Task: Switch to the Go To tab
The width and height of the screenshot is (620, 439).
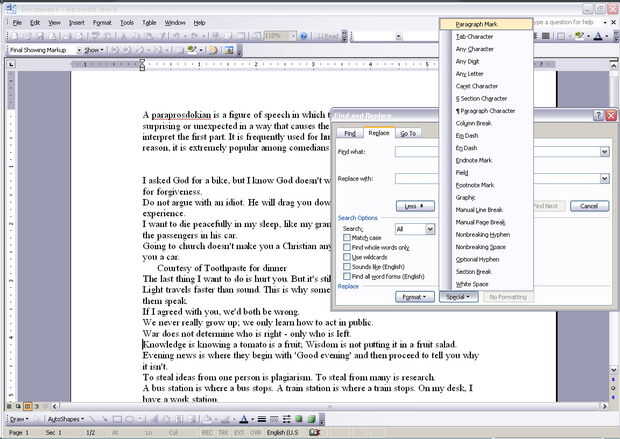Action: pos(408,133)
